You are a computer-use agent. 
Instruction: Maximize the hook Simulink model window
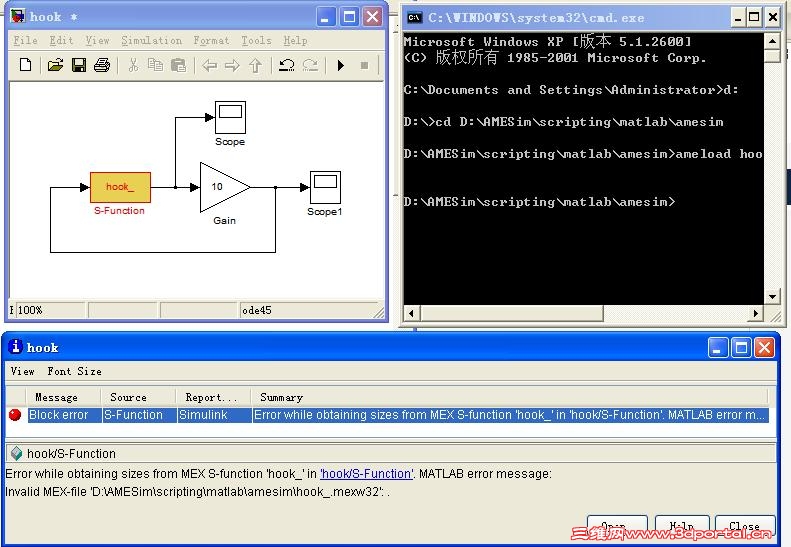(x=349, y=17)
